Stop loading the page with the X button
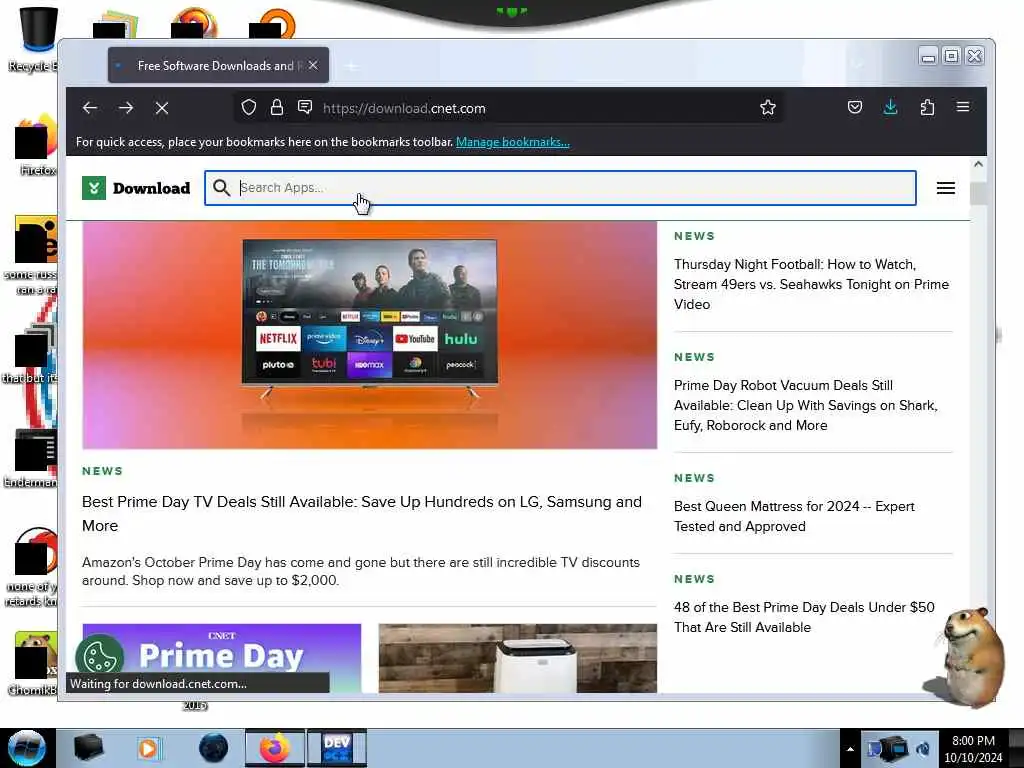 [162, 108]
